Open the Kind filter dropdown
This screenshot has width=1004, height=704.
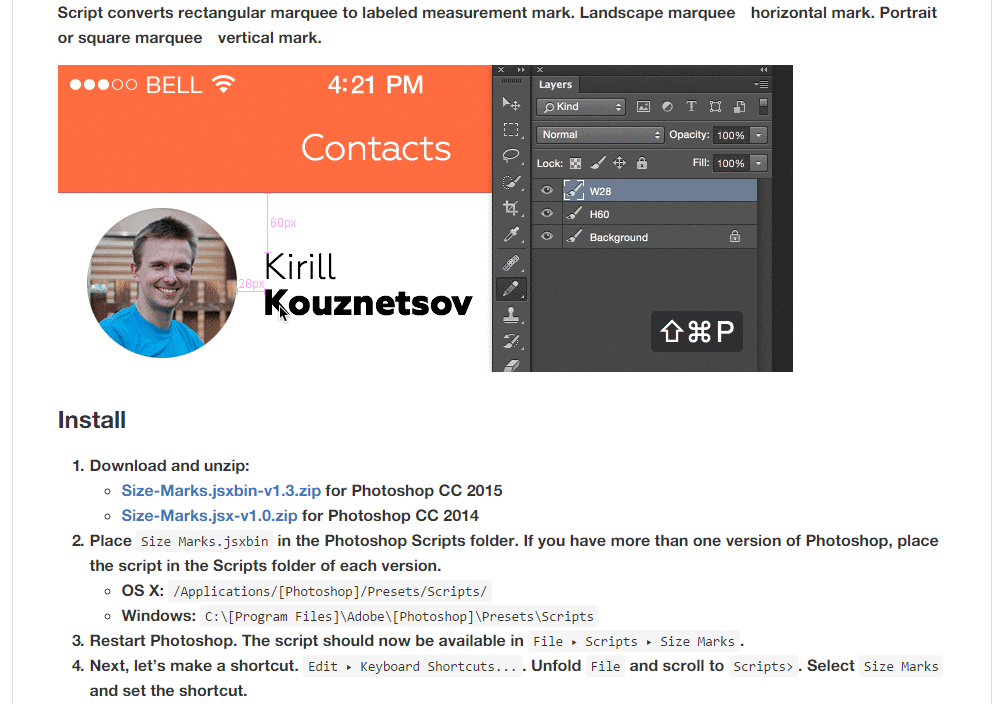point(581,107)
